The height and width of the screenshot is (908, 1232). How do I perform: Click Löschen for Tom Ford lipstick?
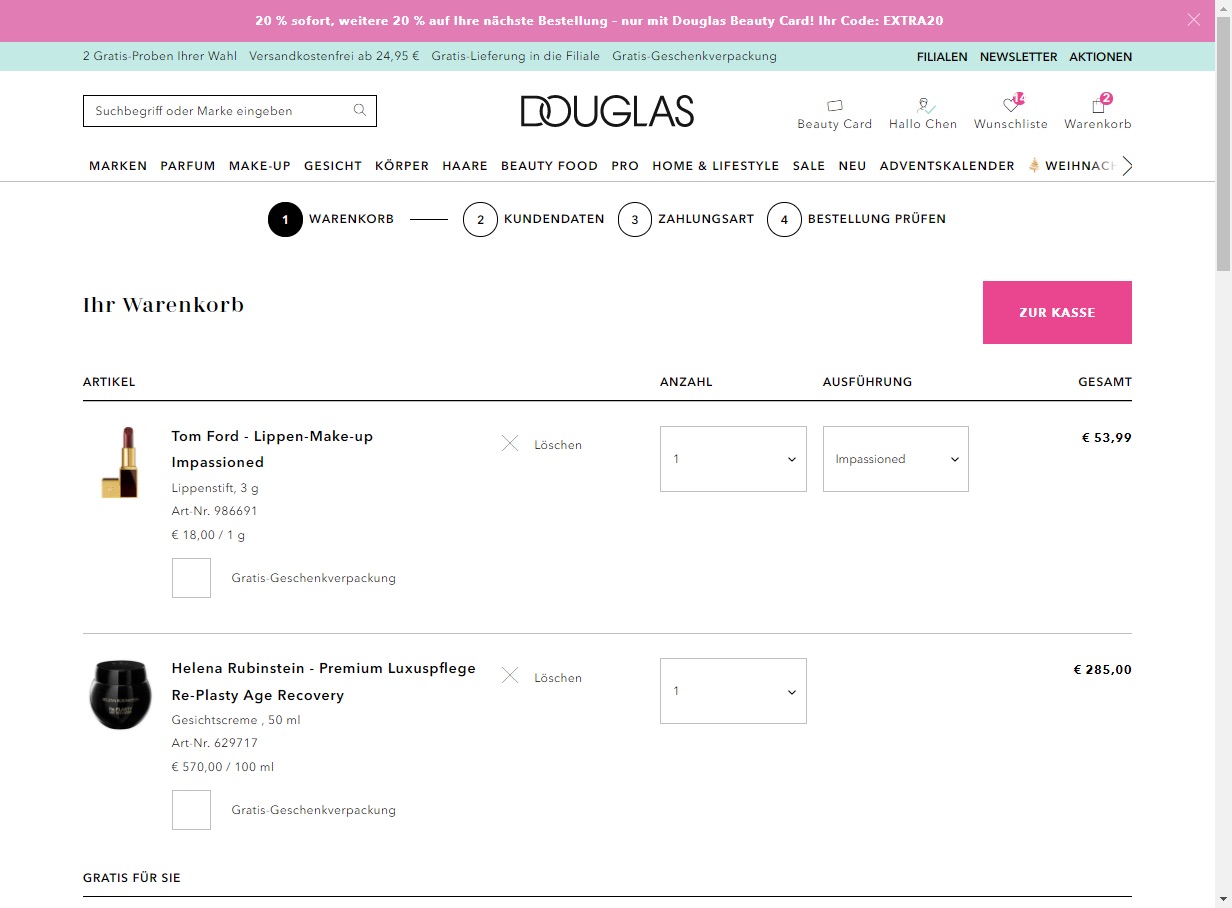(558, 445)
